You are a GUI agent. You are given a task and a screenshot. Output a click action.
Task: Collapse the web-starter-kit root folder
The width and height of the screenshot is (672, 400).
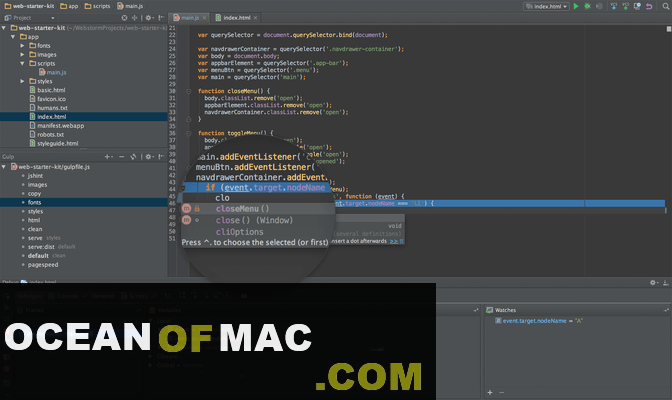[x=4, y=28]
